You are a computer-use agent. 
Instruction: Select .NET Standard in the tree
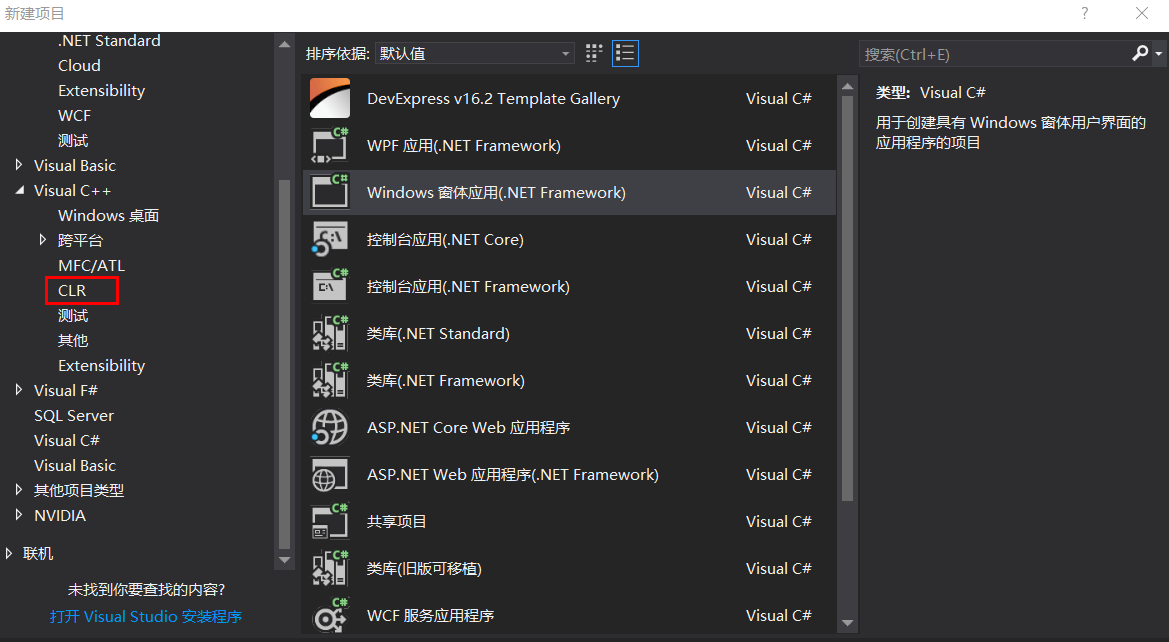pyautogui.click(x=109, y=41)
